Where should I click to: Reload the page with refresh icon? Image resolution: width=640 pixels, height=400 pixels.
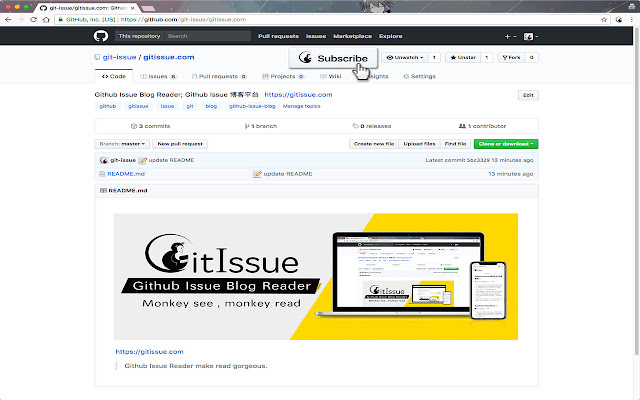pos(33,19)
